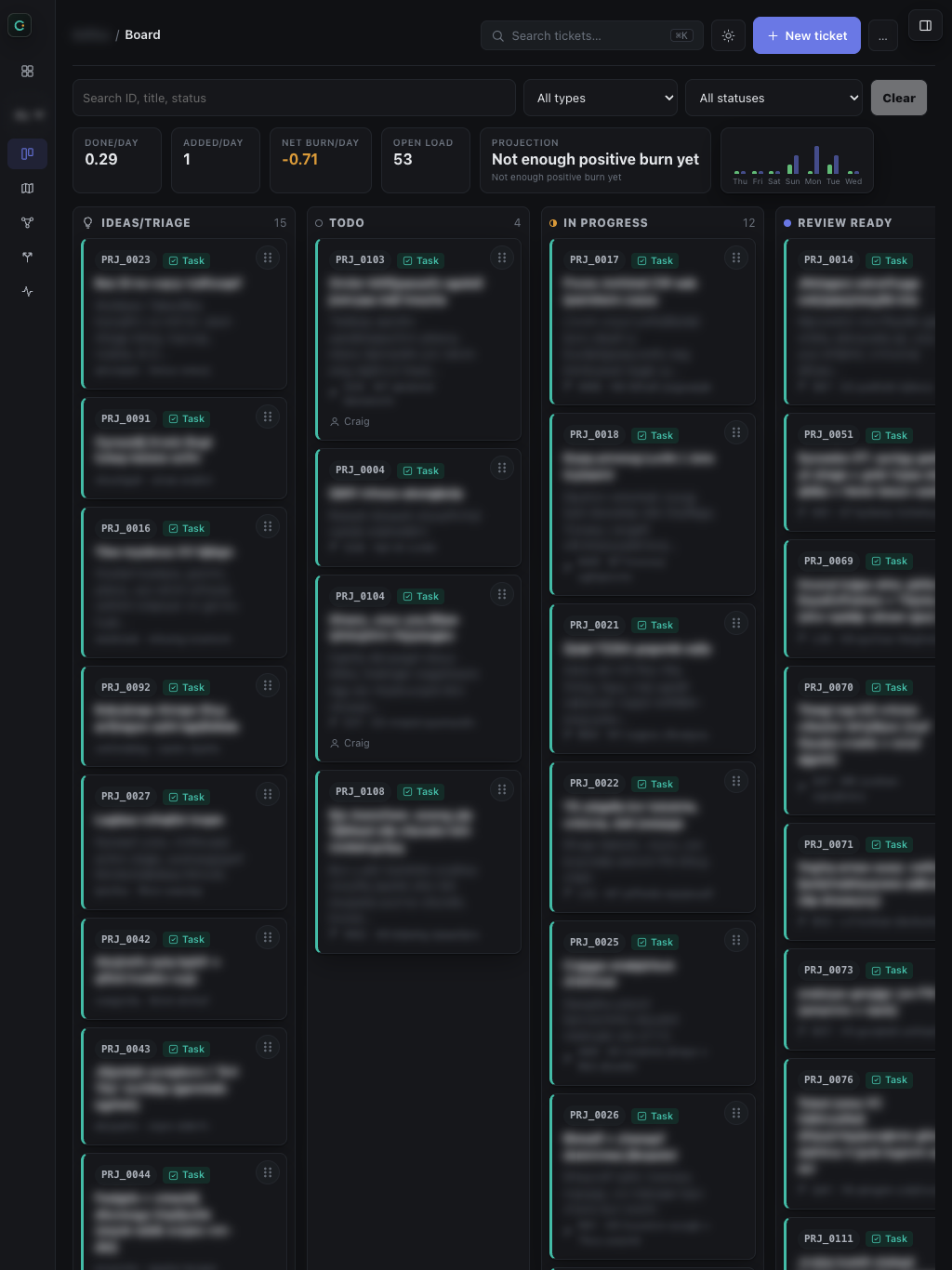
Task: Click the Board breadcrumb label
Action: point(142,34)
